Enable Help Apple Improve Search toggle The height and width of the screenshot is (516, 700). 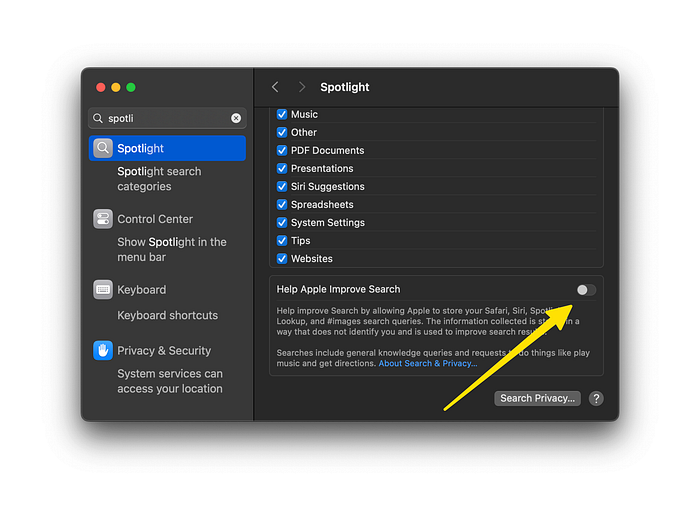coord(586,290)
